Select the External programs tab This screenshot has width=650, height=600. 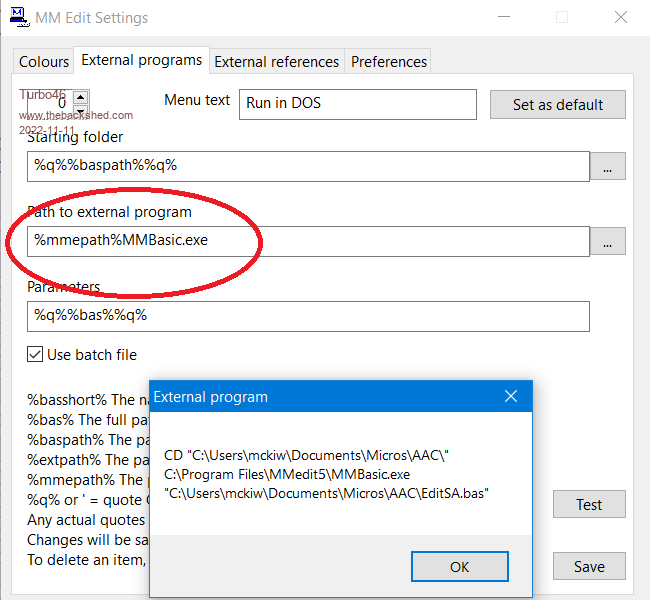click(141, 61)
